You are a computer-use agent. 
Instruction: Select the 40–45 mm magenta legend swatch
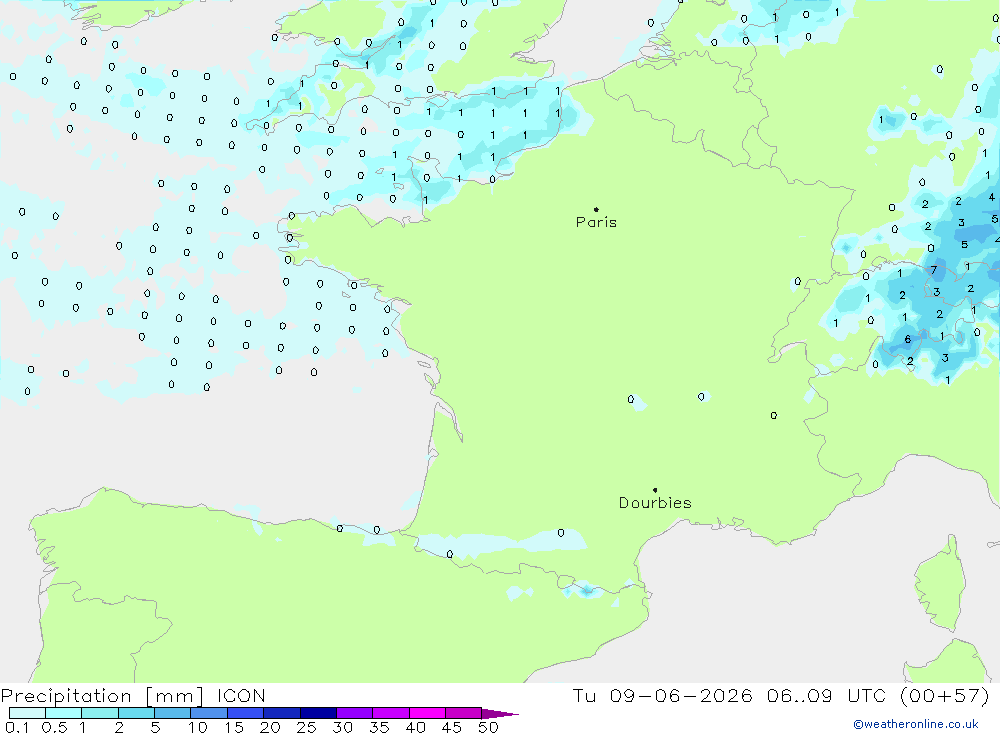427,713
